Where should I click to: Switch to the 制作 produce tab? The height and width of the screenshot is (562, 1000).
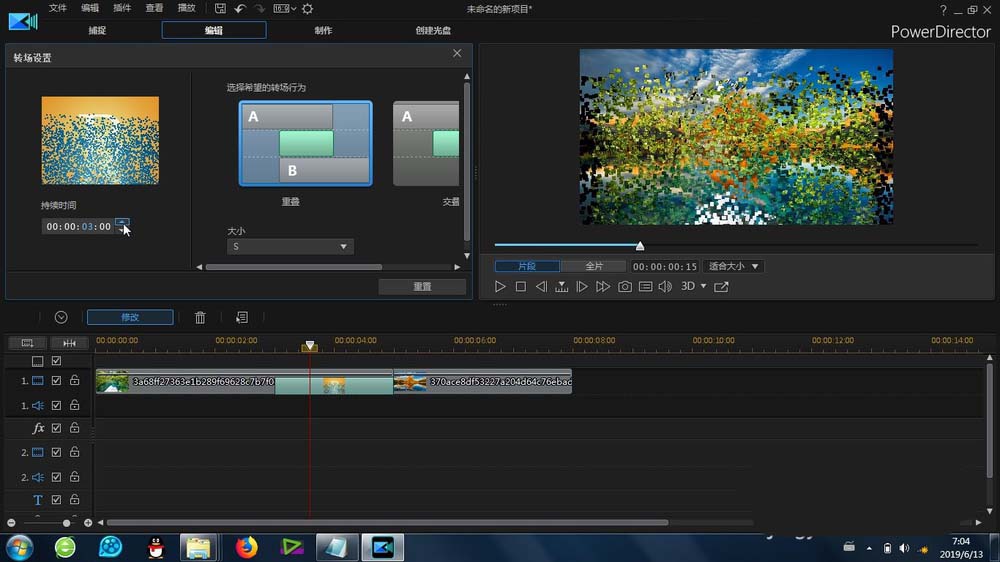(323, 30)
